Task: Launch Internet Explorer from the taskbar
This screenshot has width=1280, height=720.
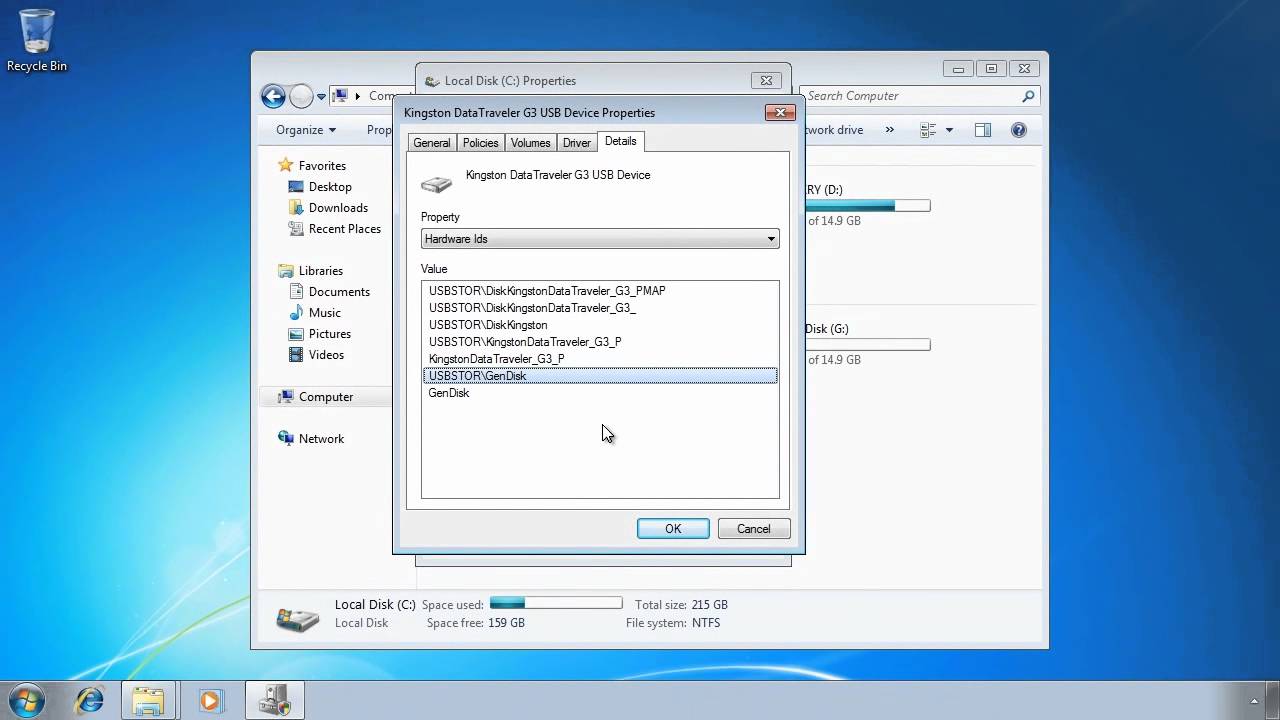Action: point(90,700)
